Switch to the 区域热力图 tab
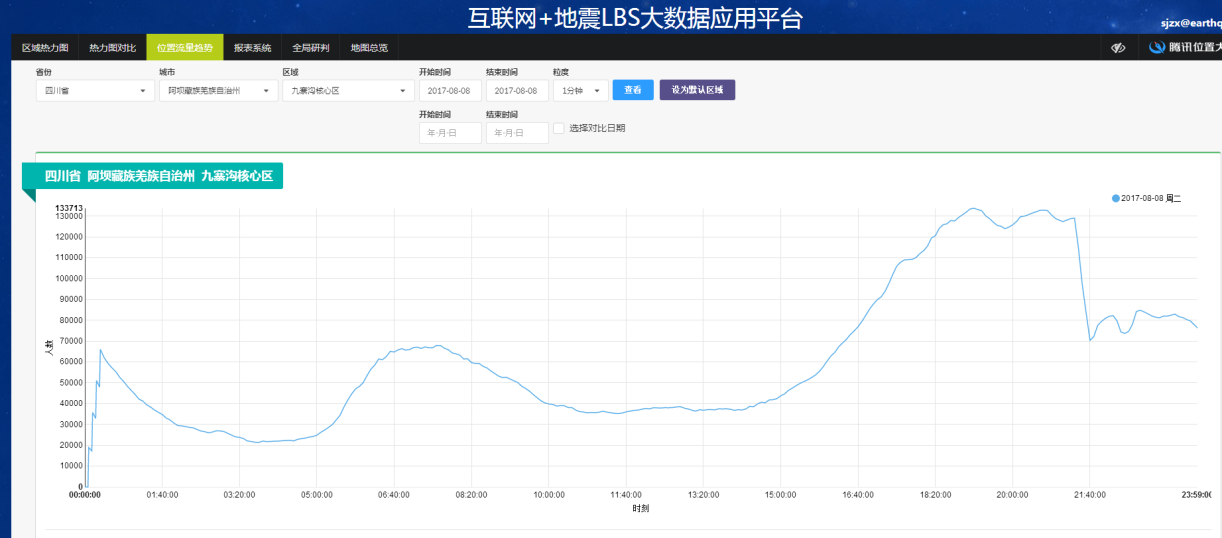This screenshot has height=538, width=1222. tap(45, 48)
